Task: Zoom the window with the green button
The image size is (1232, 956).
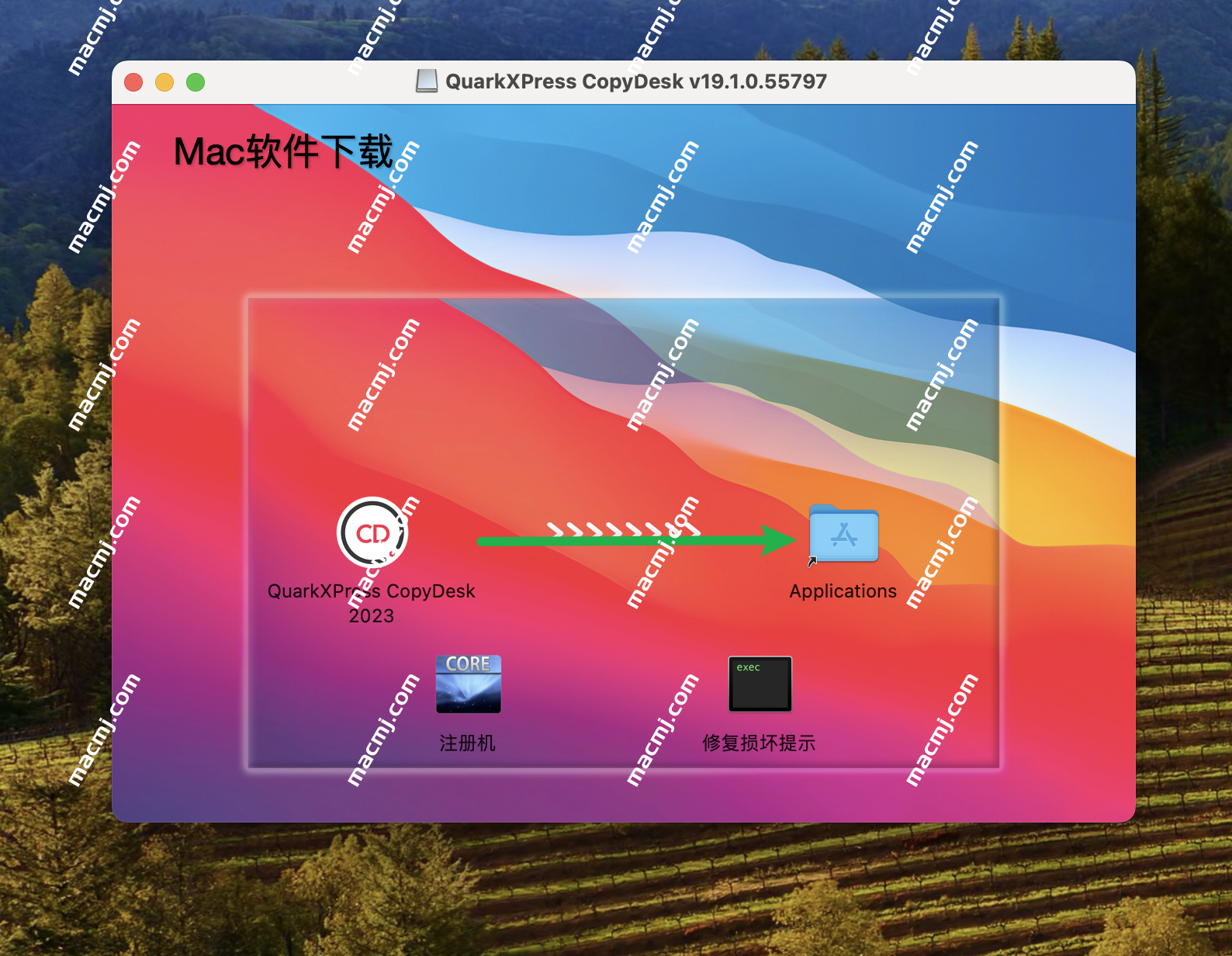Action: pyautogui.click(x=196, y=82)
